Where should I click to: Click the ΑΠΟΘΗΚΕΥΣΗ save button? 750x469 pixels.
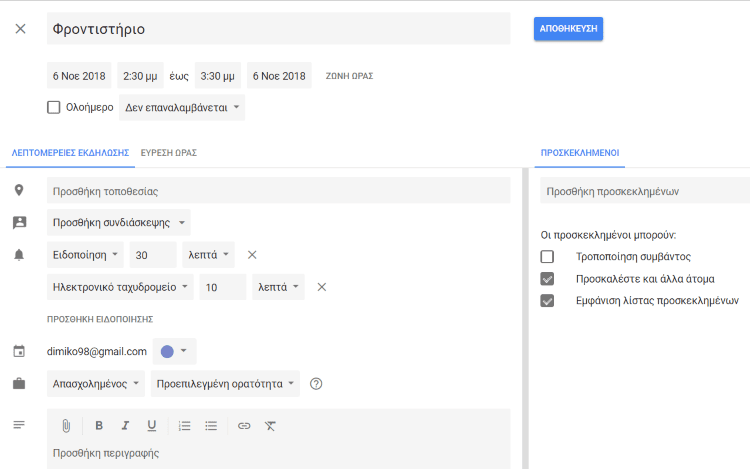(x=568, y=29)
